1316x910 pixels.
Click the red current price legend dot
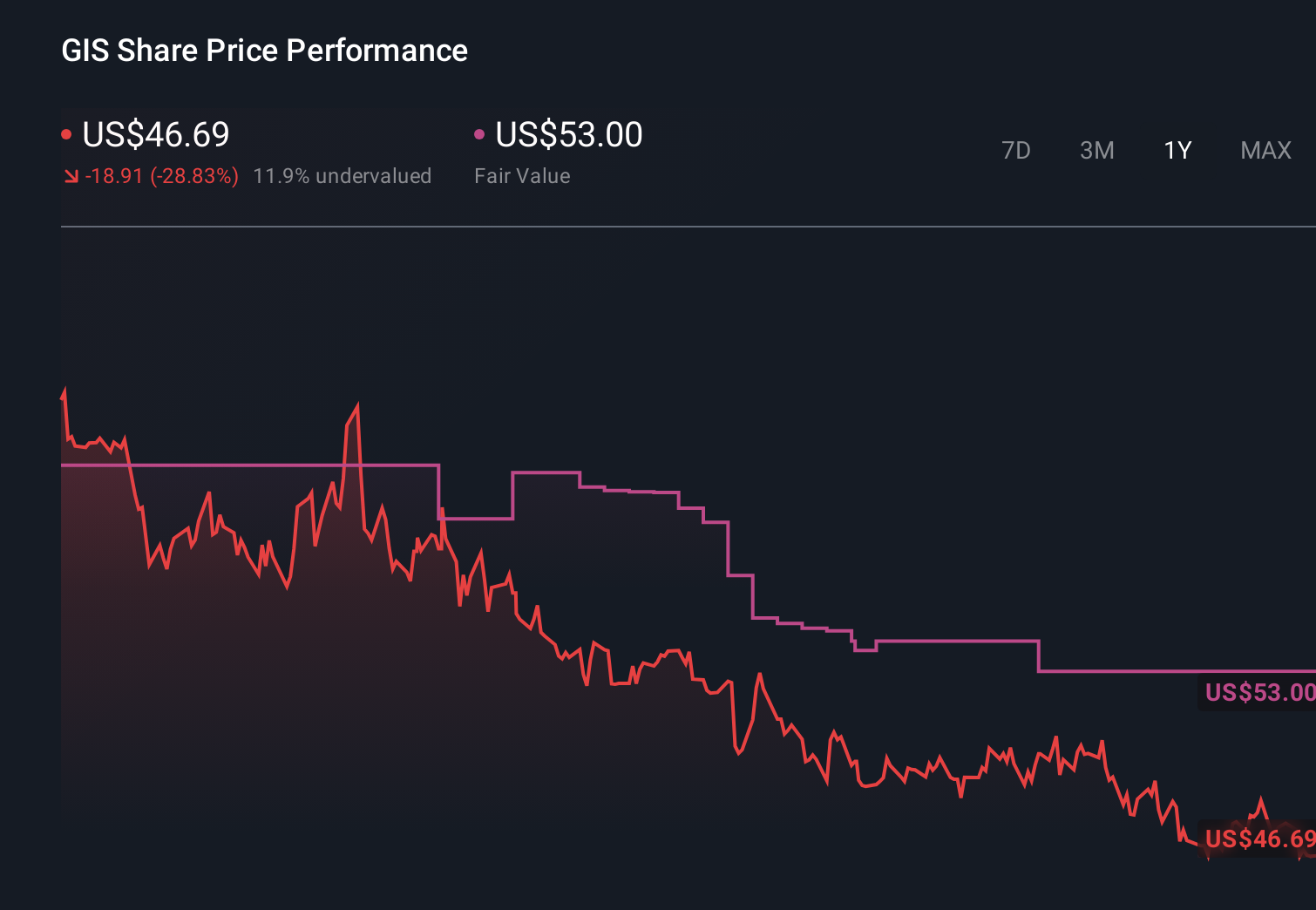coord(66,132)
